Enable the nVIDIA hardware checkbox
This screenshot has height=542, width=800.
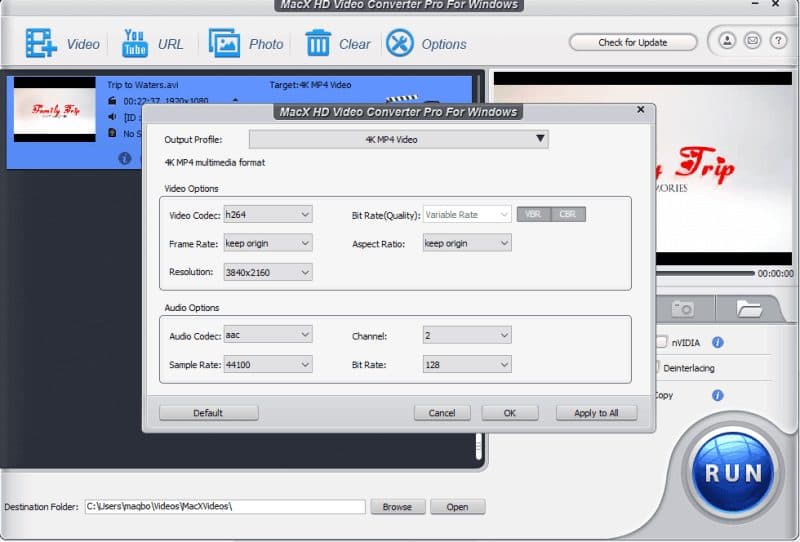click(x=662, y=342)
